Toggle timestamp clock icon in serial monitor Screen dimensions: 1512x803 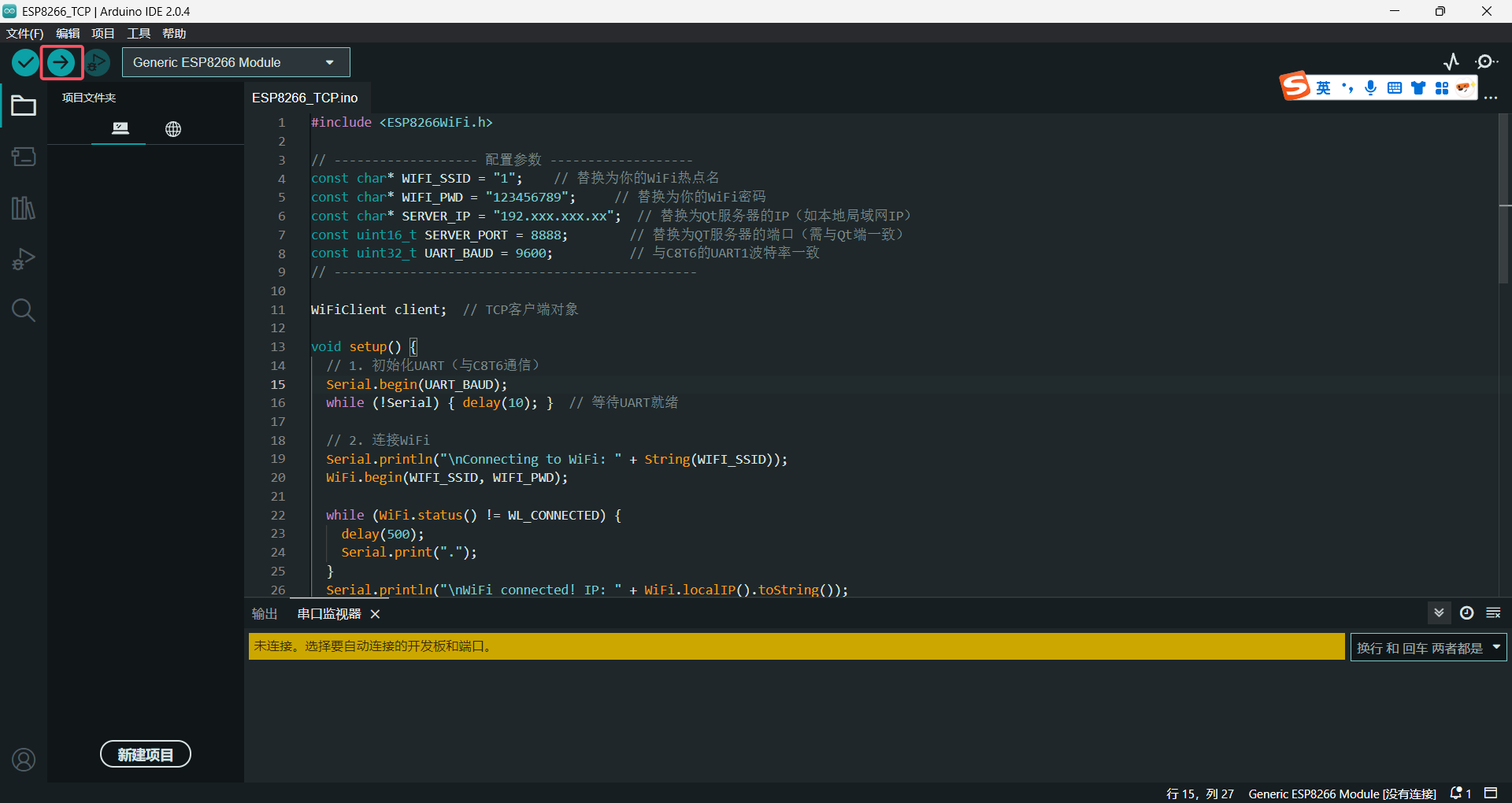1466,612
